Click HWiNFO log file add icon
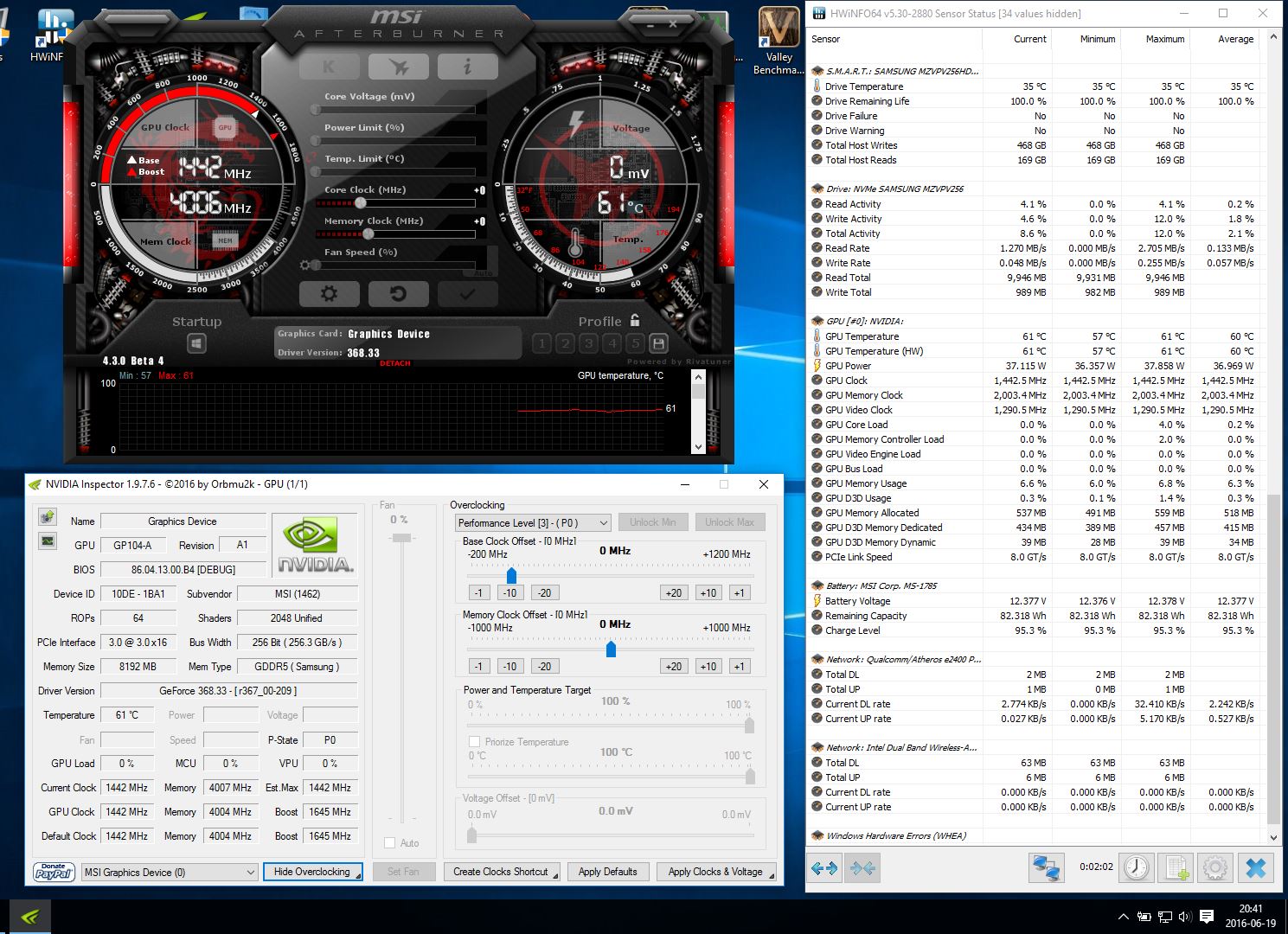Screen dimensions: 1288x934 tap(1176, 867)
